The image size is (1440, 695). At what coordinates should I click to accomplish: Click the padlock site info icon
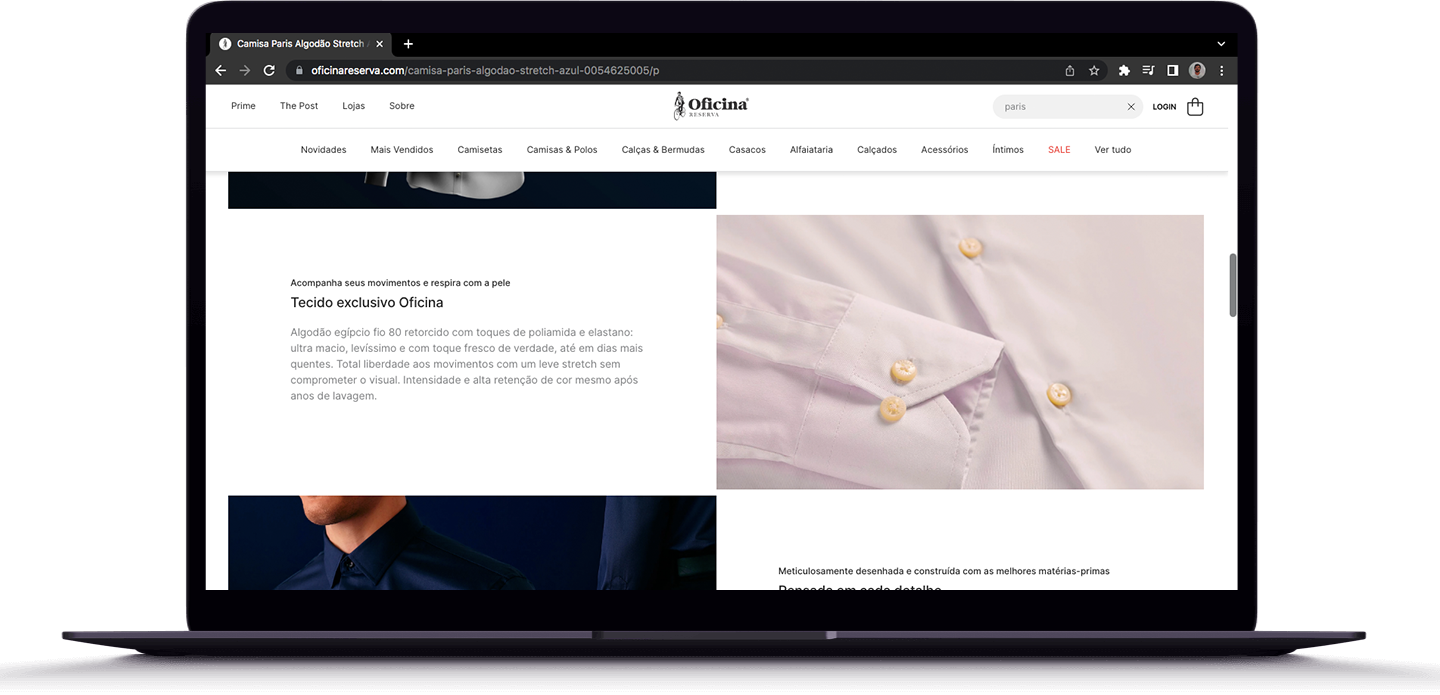[298, 71]
